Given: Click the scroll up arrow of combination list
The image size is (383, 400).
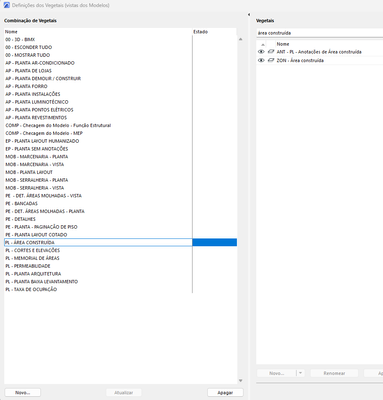Looking at the screenshot, I should pyautogui.click(x=240, y=39).
